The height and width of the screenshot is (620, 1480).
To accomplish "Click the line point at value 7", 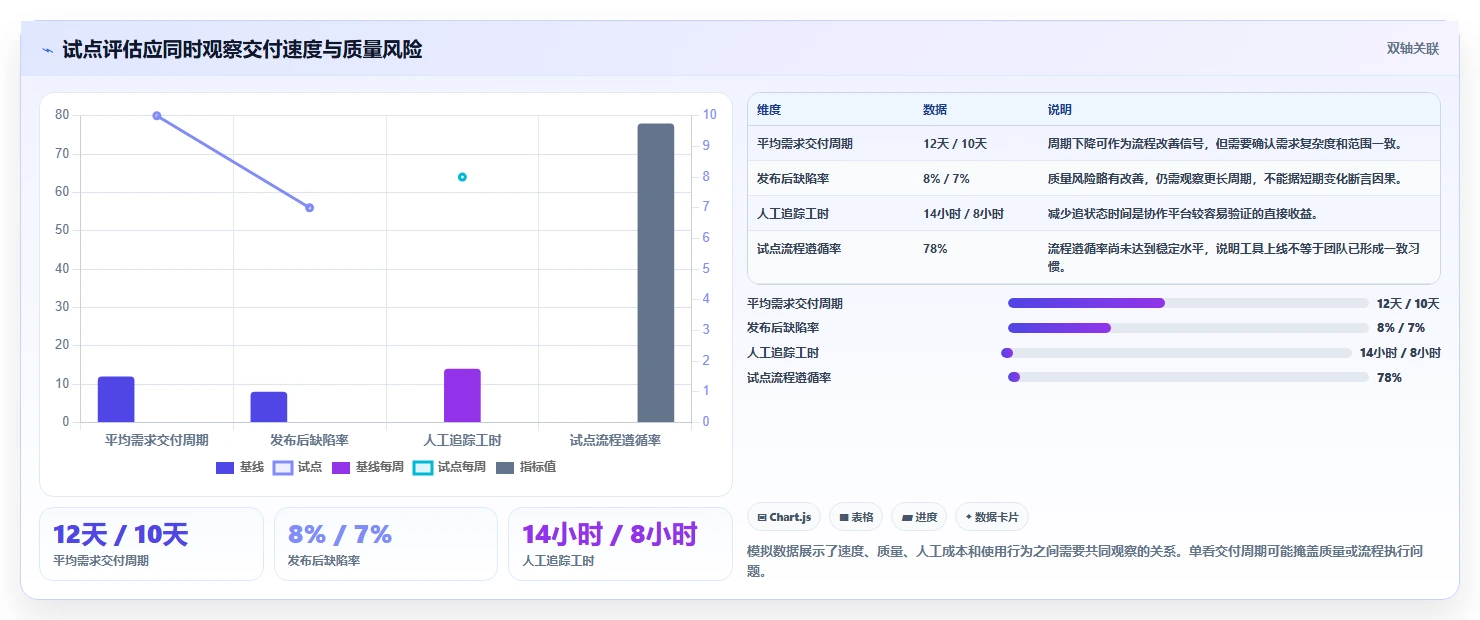I will (x=309, y=208).
